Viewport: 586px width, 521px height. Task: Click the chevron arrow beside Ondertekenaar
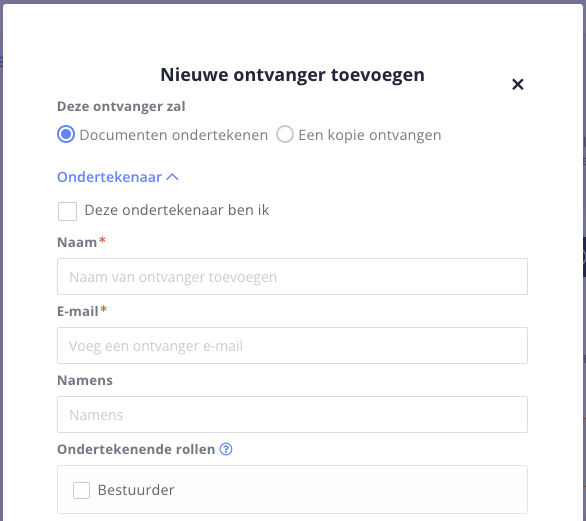pos(172,177)
